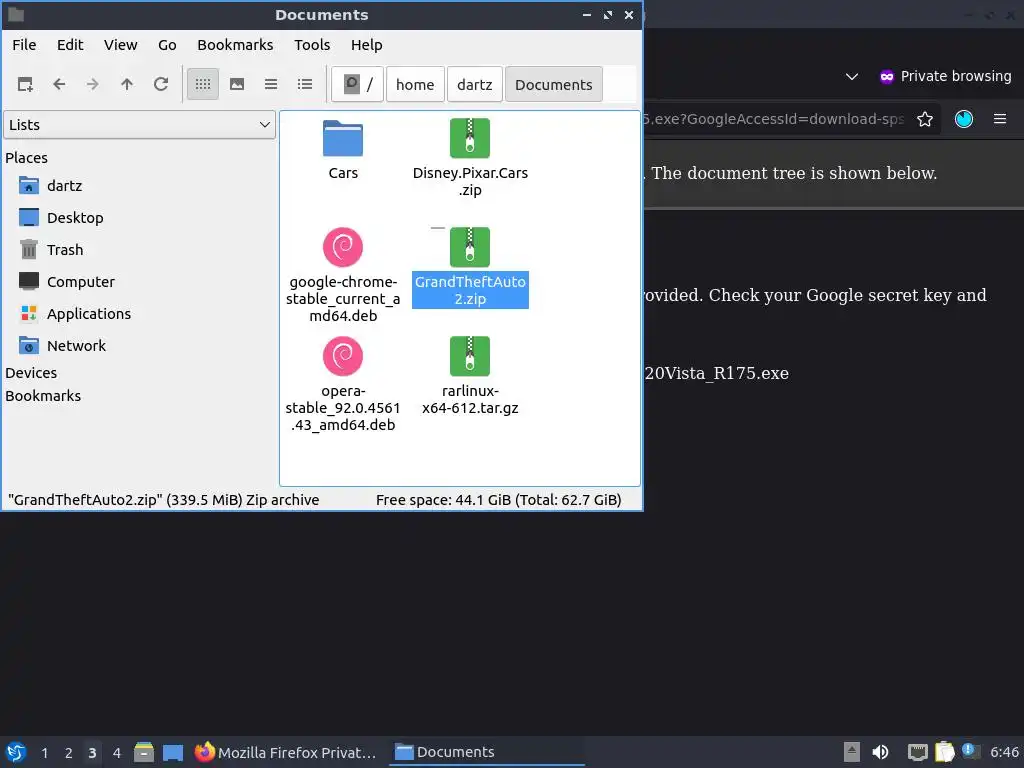Reload the current folder

point(161,84)
